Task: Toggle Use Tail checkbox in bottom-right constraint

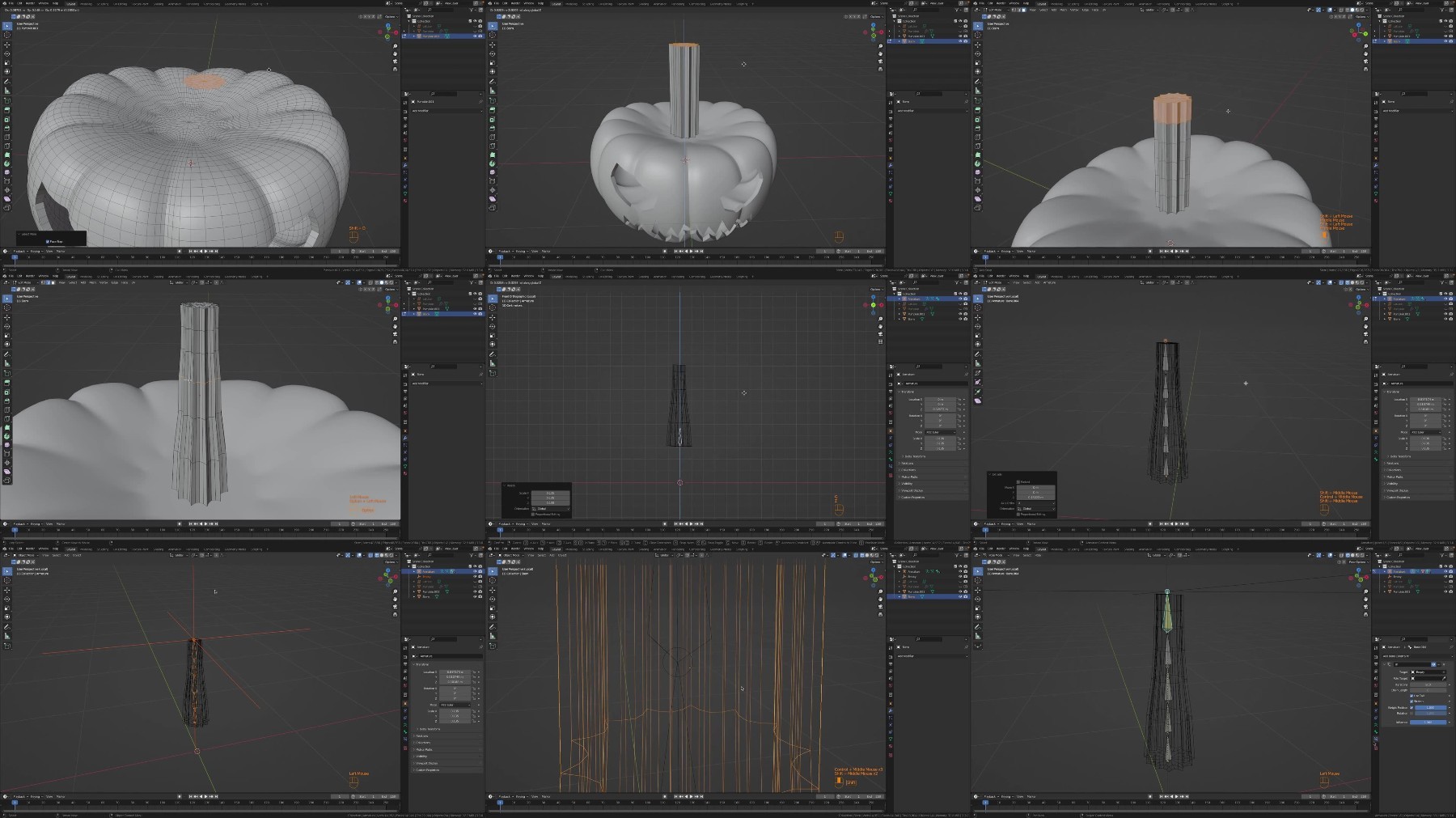Action: click(1412, 696)
